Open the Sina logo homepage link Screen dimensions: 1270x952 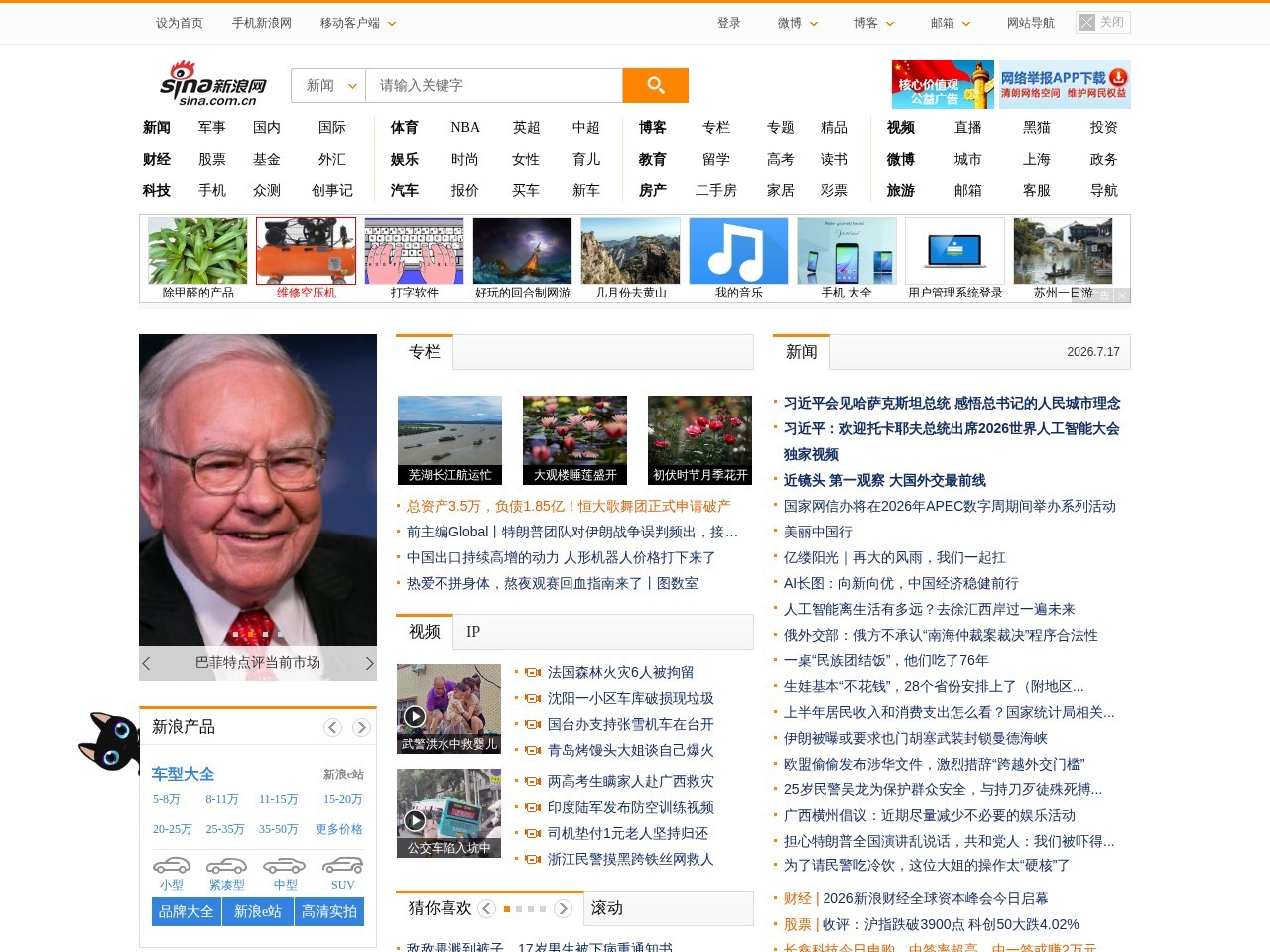coord(213,83)
